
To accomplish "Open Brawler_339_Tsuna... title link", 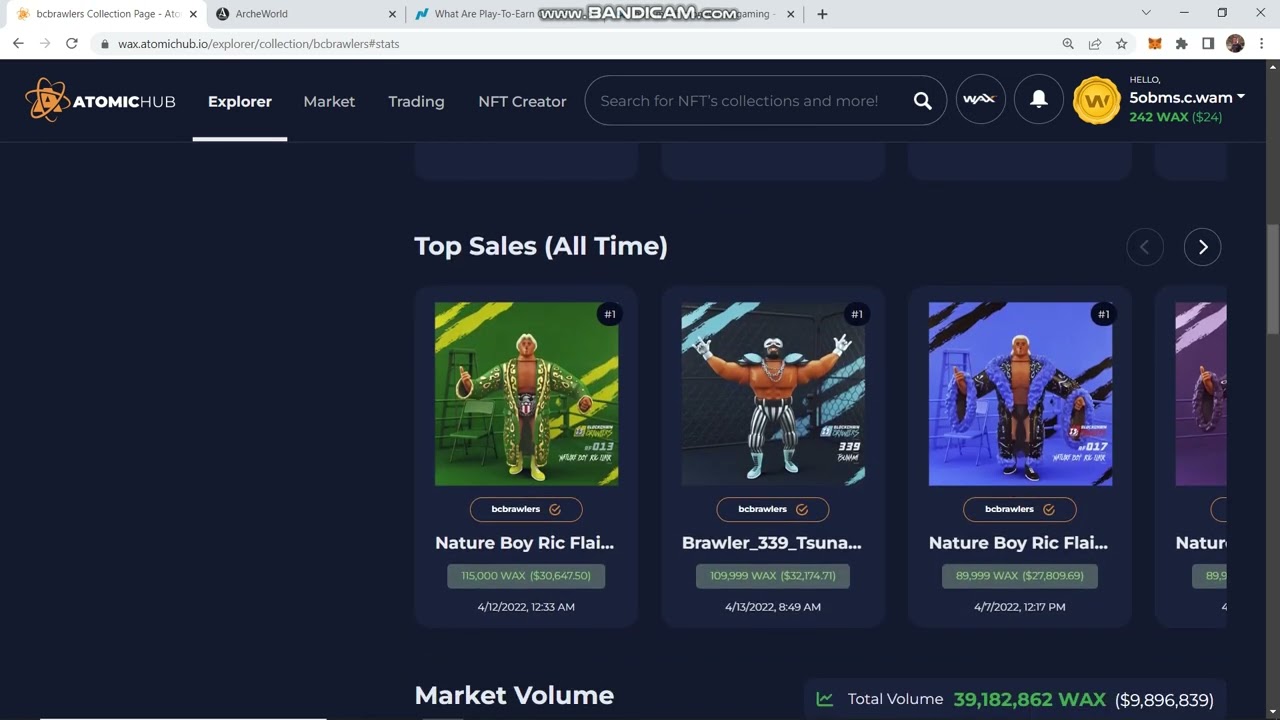I will [x=771, y=543].
